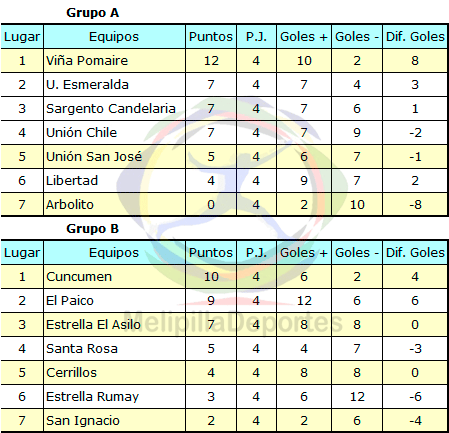The image size is (449, 433).
Task: Select the El Paico team cell
Action: (x=114, y=300)
